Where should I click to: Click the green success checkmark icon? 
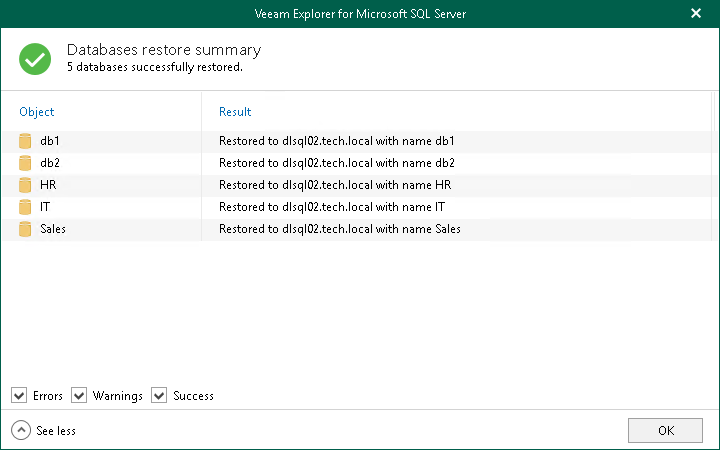35,58
